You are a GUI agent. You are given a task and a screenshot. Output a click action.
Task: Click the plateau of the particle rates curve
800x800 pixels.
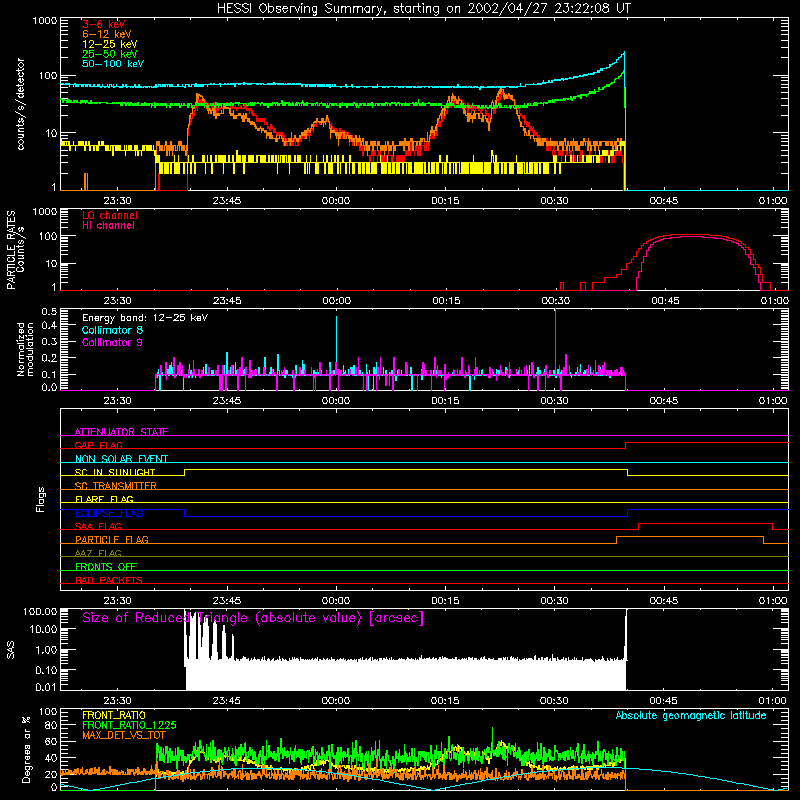689,236
